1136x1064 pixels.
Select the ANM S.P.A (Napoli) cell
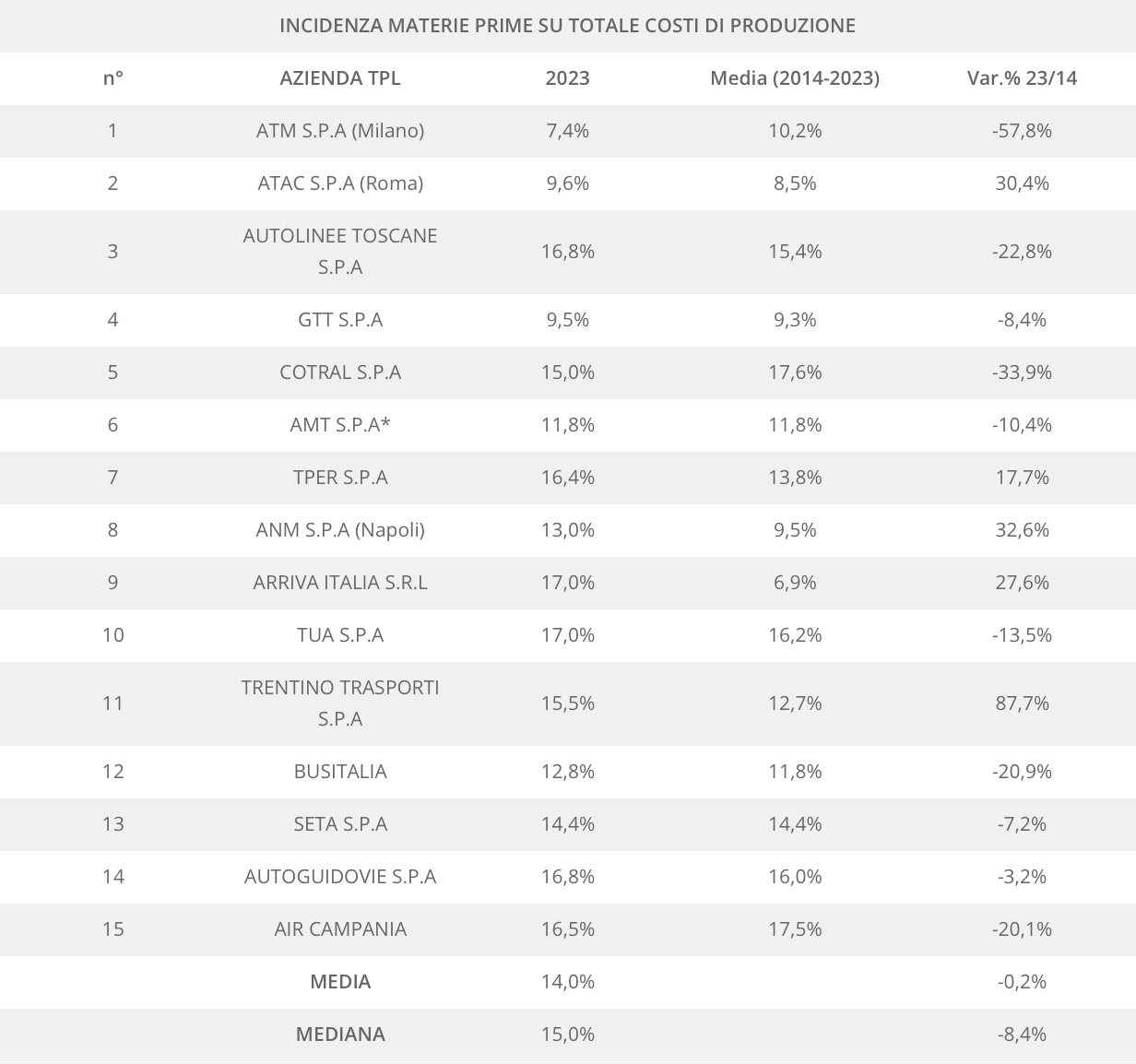coord(340,530)
